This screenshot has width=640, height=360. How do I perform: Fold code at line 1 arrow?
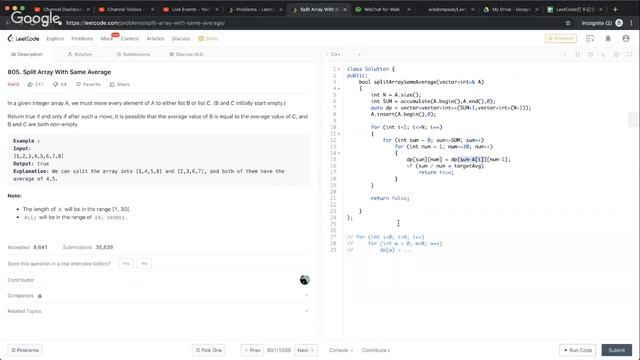point(339,69)
